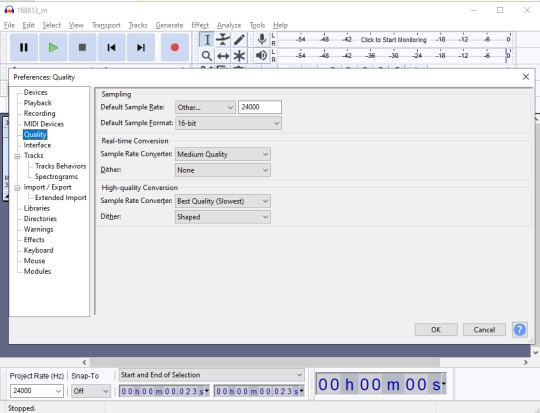The width and height of the screenshot is (540, 413).
Task: Select the Zoom magnifier tool
Action: (207, 55)
